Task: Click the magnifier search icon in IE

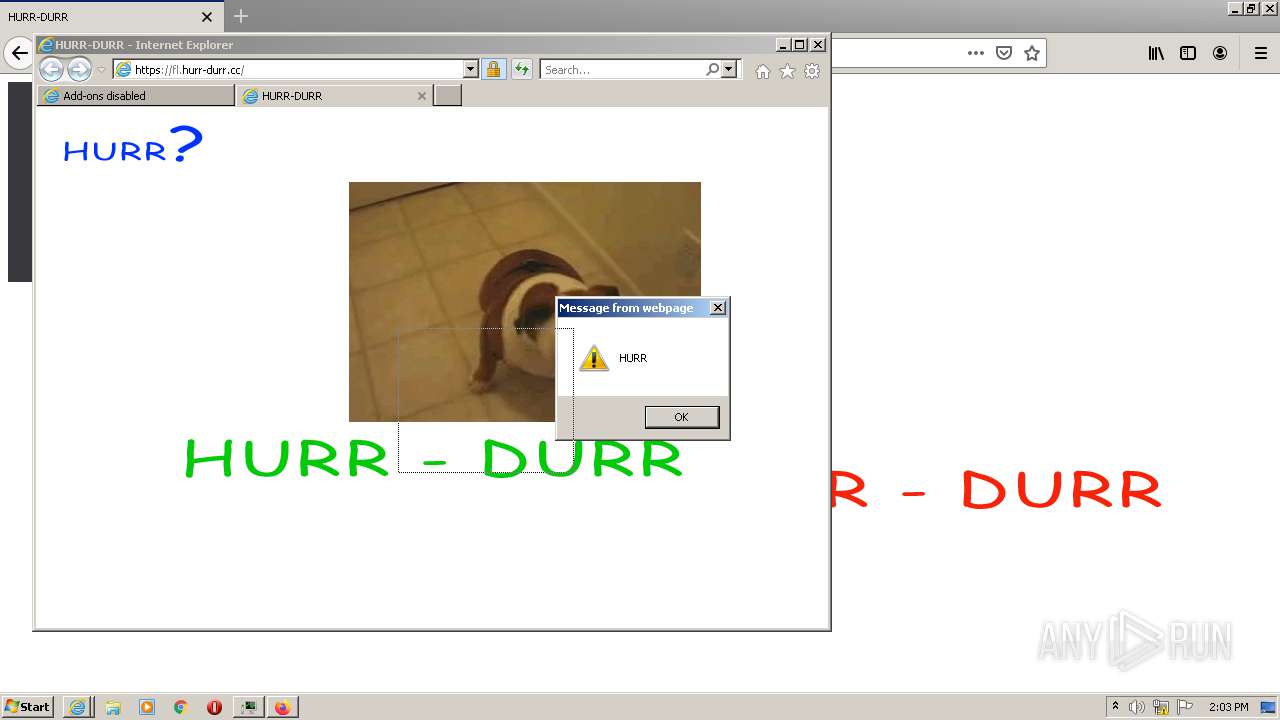Action: pos(712,70)
